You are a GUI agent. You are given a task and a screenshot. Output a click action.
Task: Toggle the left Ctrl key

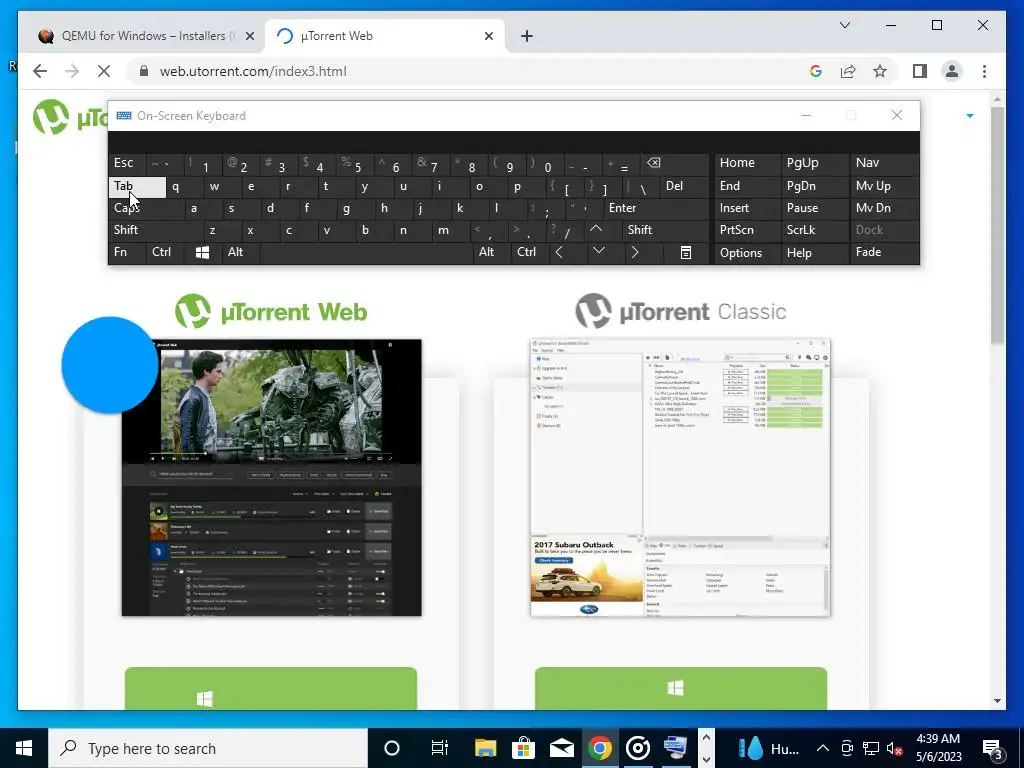(x=166, y=252)
